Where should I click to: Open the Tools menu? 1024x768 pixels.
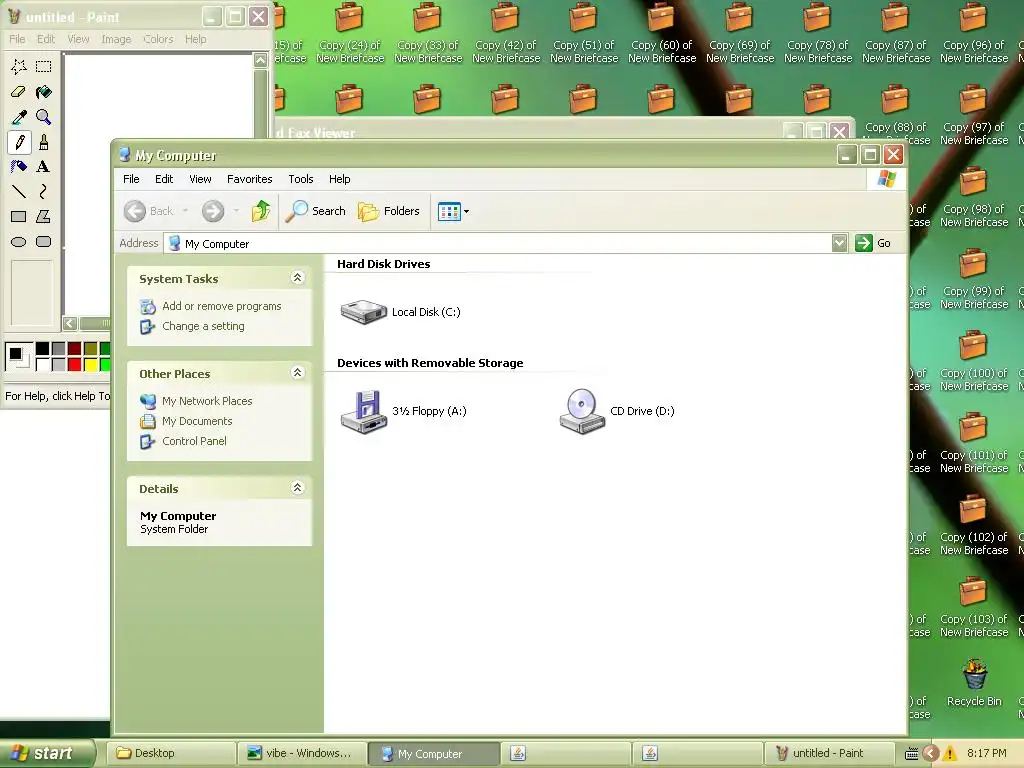pos(300,179)
